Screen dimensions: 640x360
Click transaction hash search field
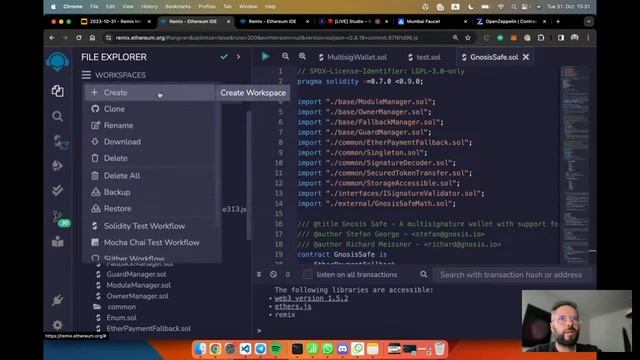[512, 275]
